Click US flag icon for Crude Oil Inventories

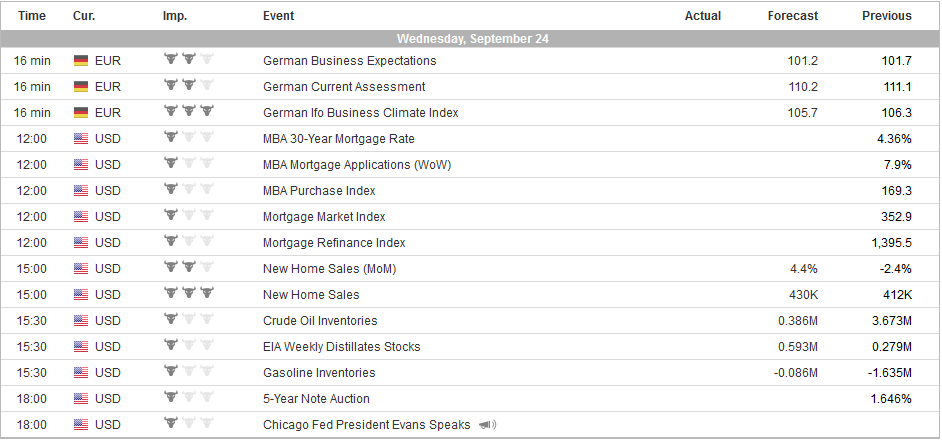pyautogui.click(x=81, y=321)
